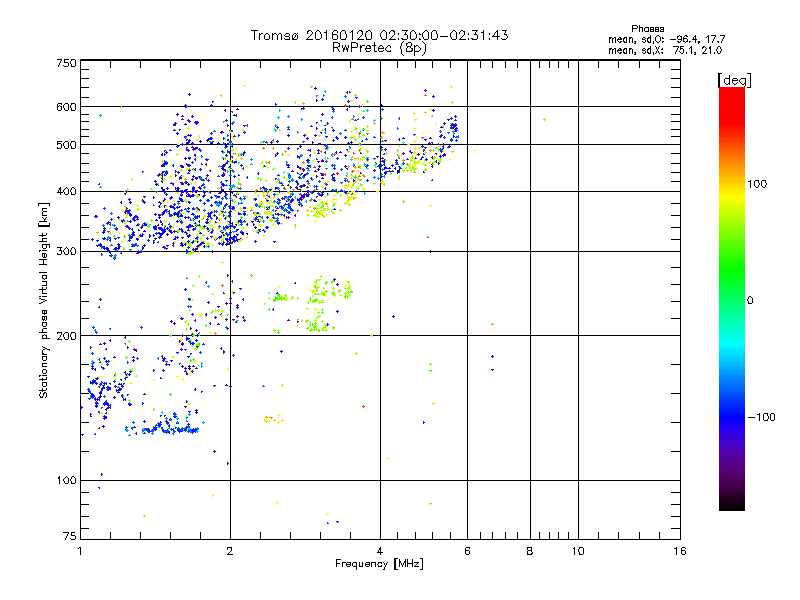Image resolution: width=800 pixels, height=600 pixels.
Task: Click the colorbar tick label '-100'
Action: click(761, 417)
